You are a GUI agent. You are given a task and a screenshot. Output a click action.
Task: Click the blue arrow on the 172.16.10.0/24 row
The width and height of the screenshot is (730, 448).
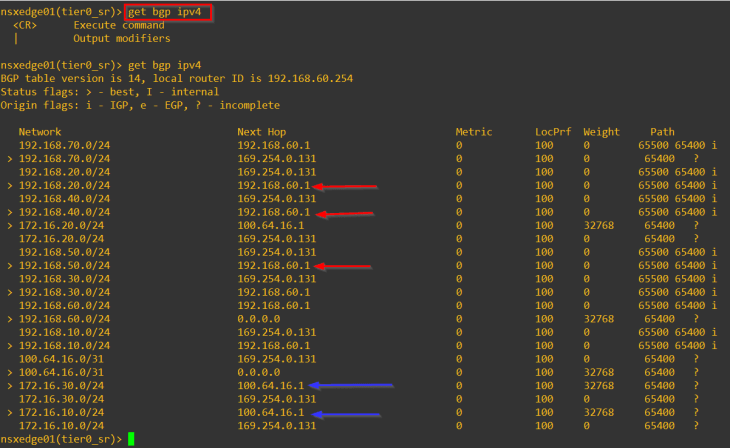click(345, 413)
